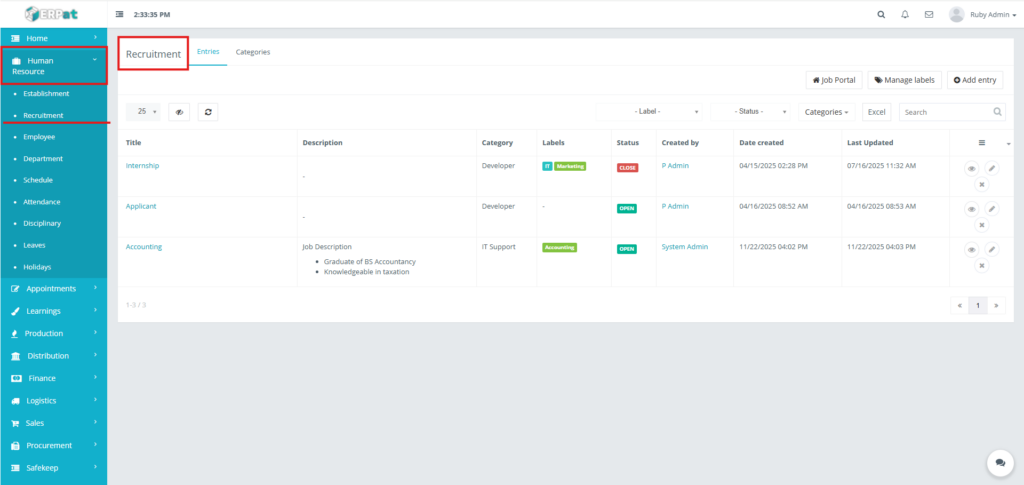Image resolution: width=1024 pixels, height=485 pixels.
Task: Toggle the sidebar hamburger menu
Action: 121,15
